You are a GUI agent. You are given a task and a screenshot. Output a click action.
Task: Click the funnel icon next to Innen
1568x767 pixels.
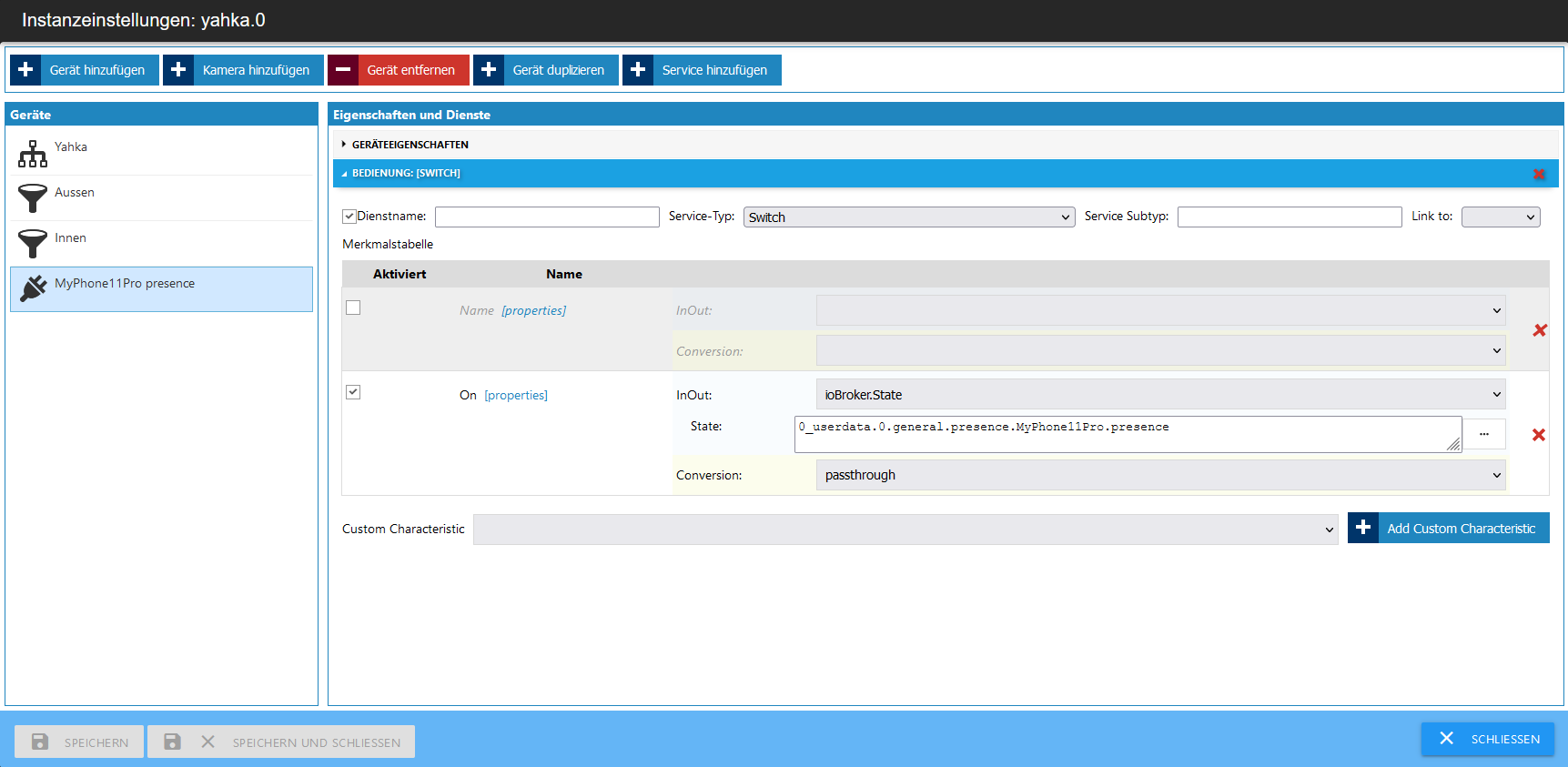click(x=33, y=244)
